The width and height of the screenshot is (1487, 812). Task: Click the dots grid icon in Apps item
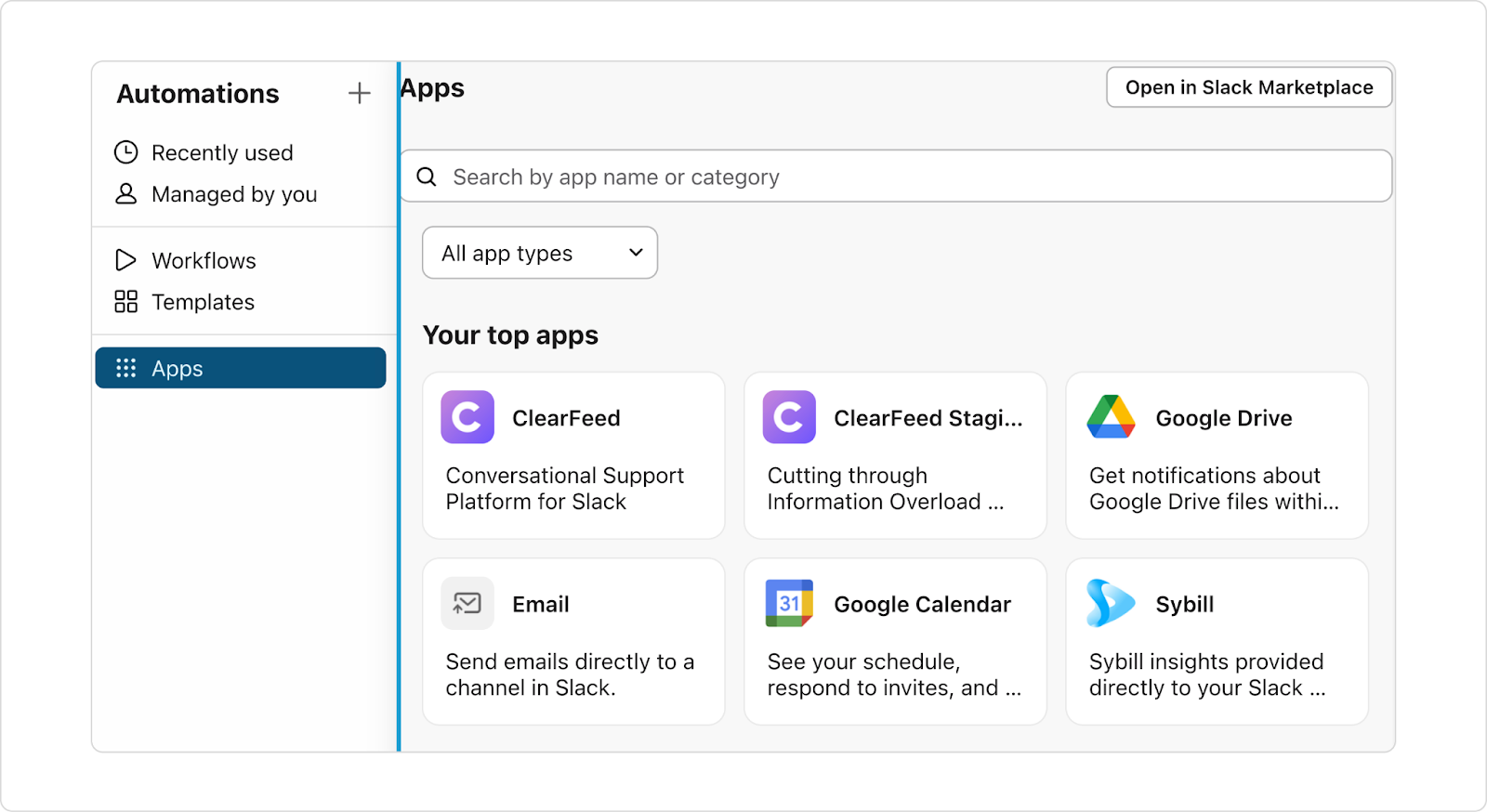pos(125,368)
